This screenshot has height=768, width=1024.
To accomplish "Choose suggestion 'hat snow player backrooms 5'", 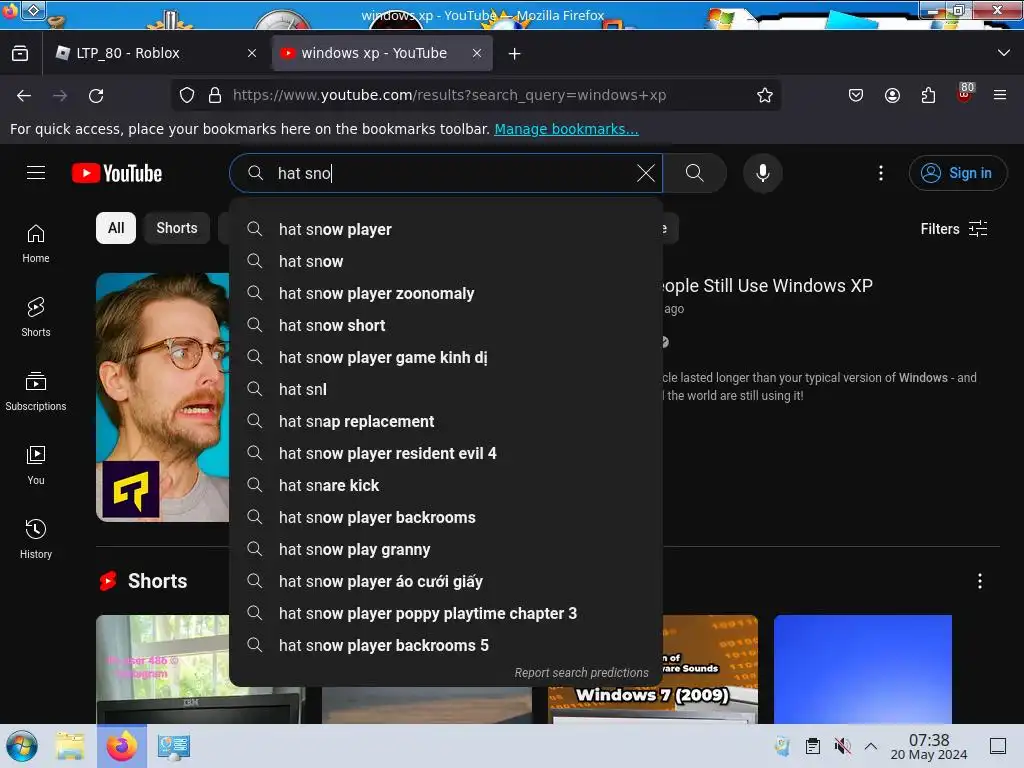I will click(x=446, y=645).
